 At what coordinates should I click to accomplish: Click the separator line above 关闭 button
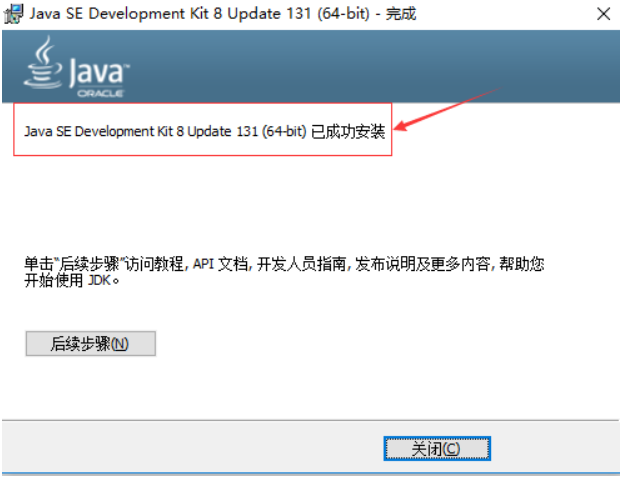311,420
